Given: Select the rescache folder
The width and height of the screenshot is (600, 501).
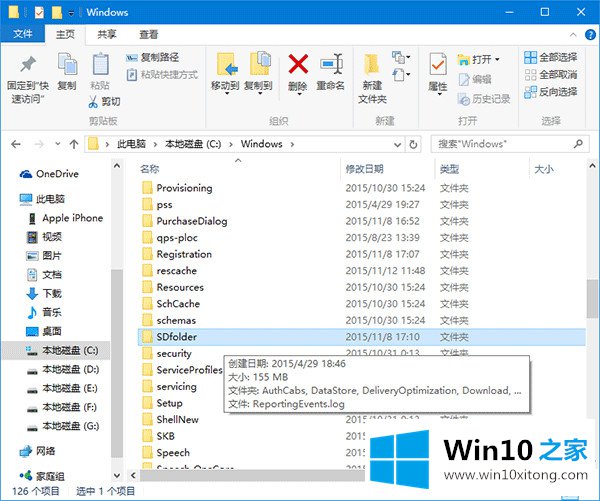Looking at the screenshot, I should coord(177,271).
